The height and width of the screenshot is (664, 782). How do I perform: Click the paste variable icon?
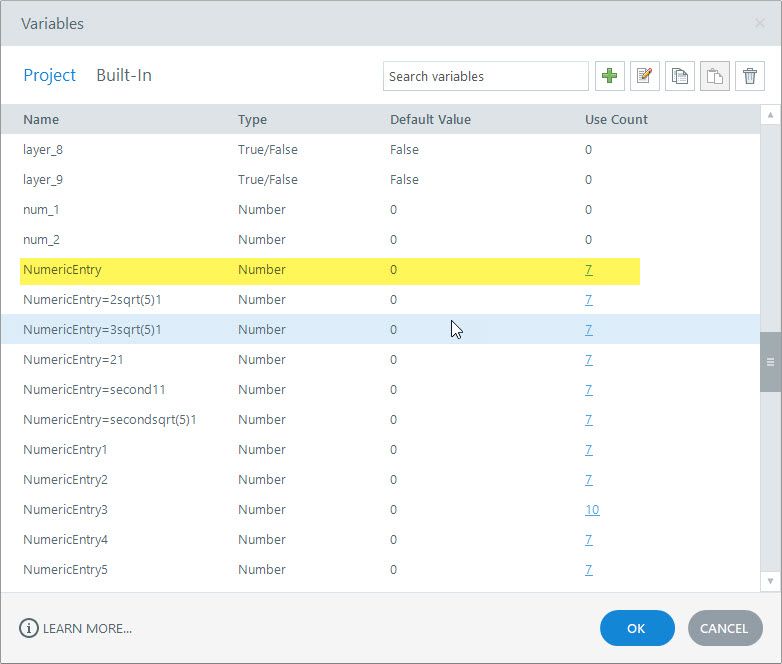(715, 76)
